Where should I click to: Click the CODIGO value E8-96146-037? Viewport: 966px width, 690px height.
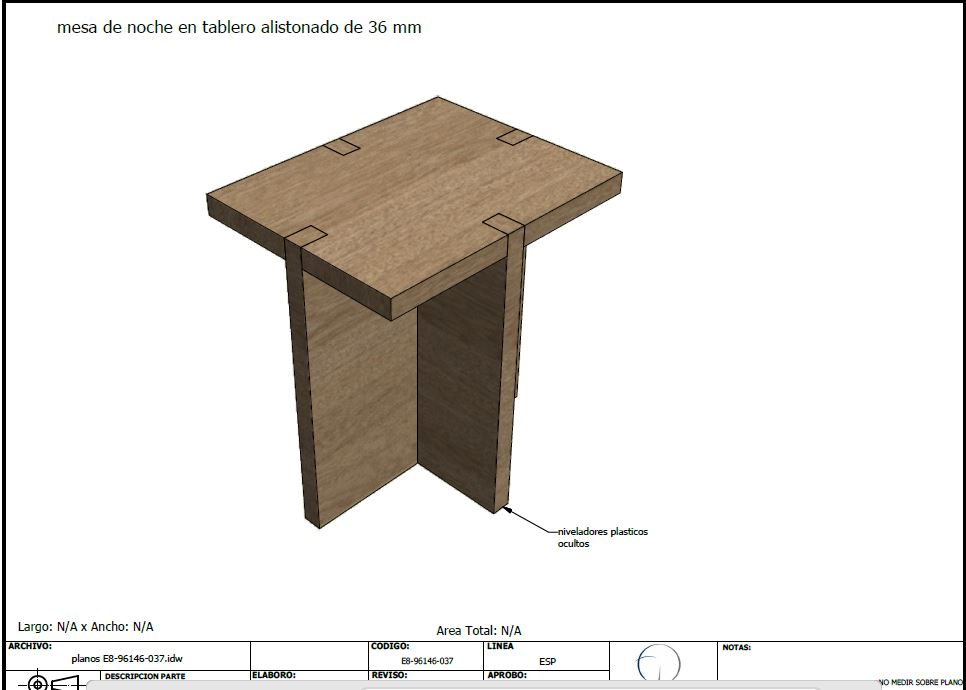427,661
